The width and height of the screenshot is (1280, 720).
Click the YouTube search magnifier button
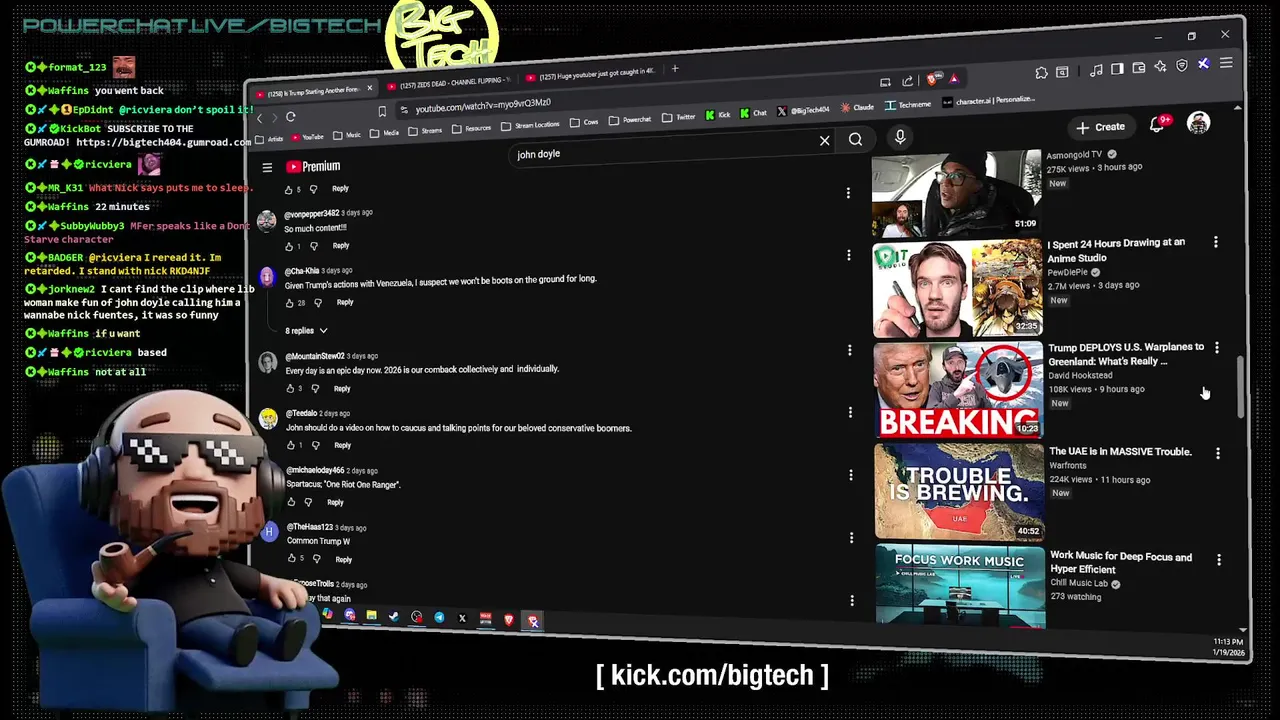point(855,140)
